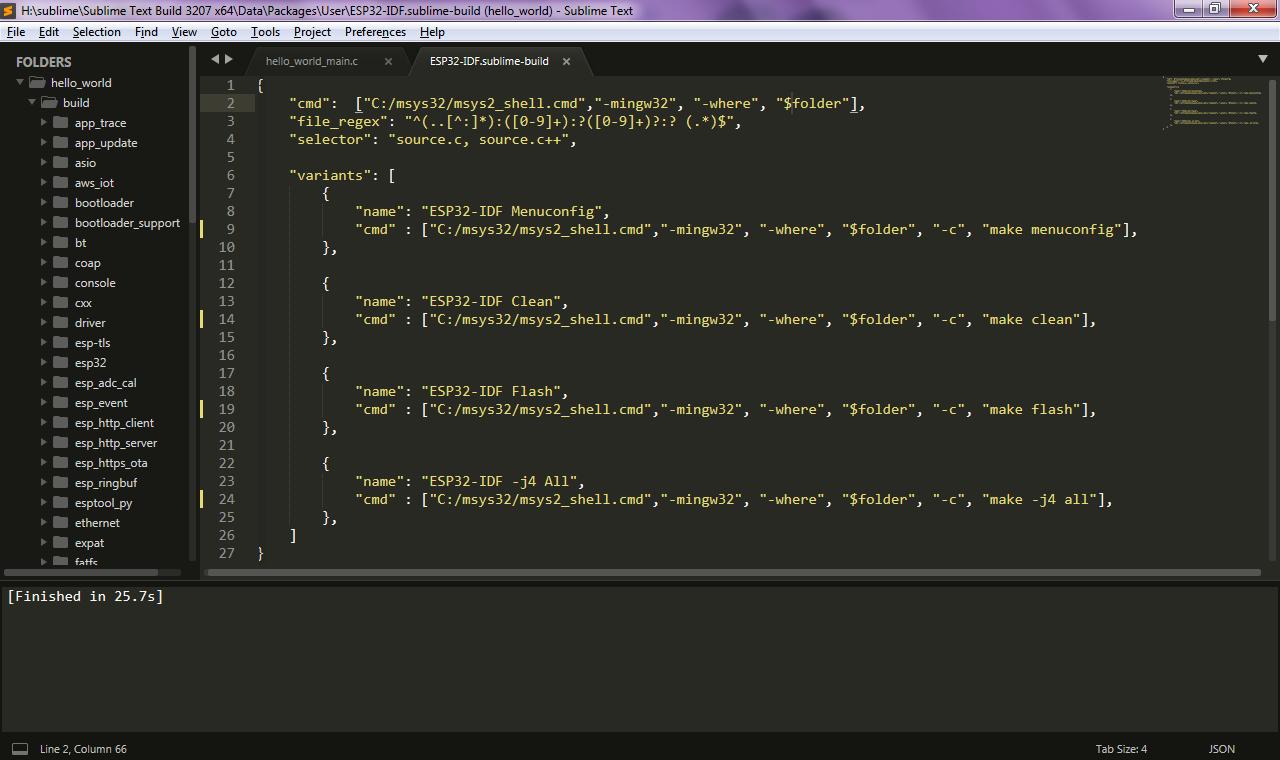Click "make menuconfig" string in code
This screenshot has height=760, width=1280.
pos(1052,229)
